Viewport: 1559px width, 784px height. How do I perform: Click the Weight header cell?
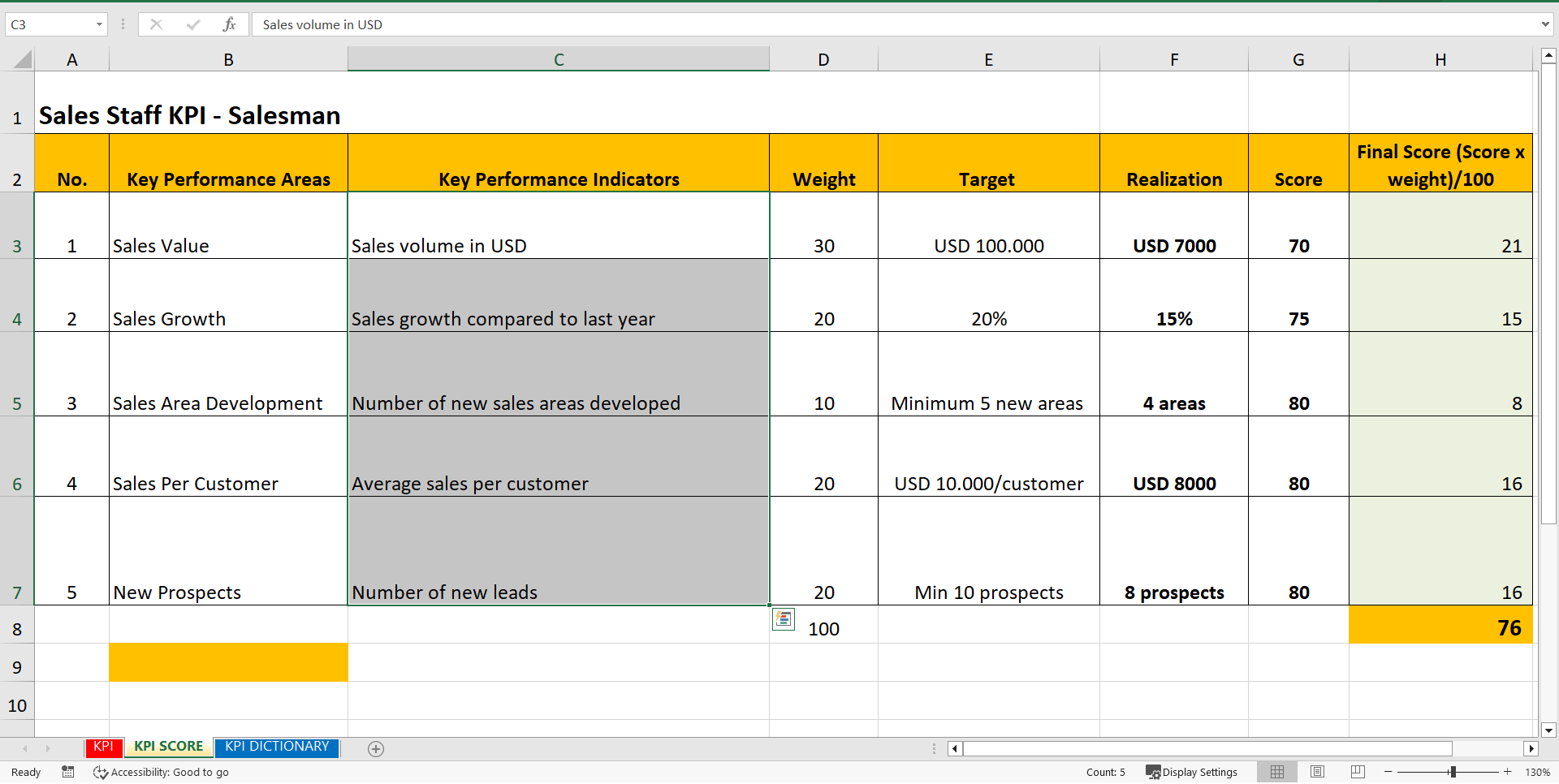[823, 163]
